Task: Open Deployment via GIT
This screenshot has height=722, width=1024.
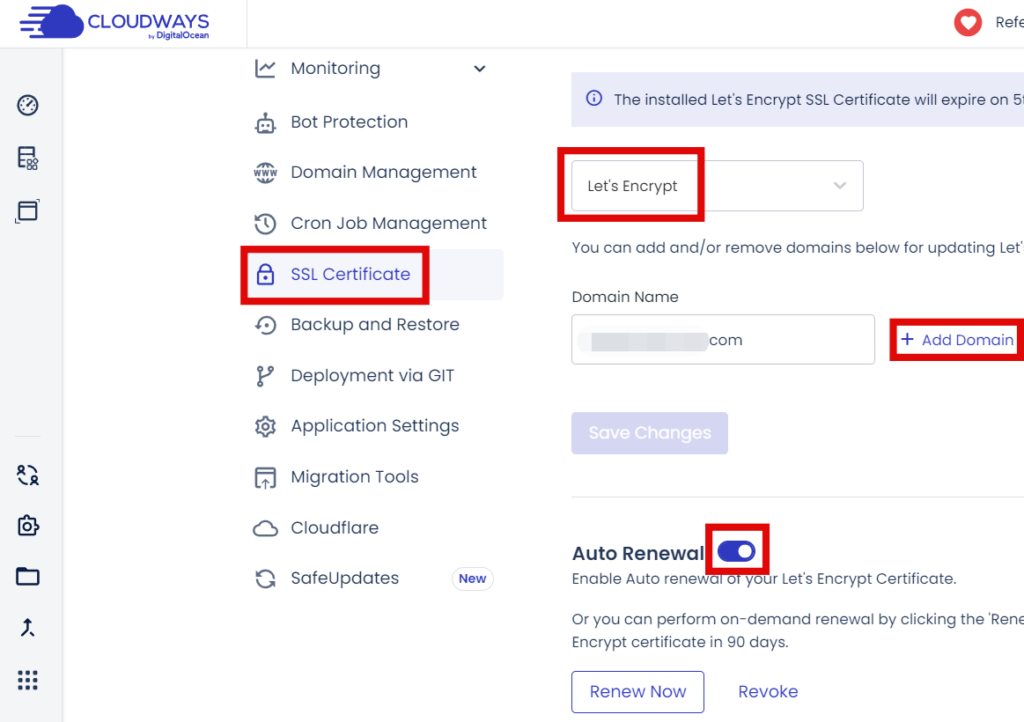Action: tap(372, 376)
